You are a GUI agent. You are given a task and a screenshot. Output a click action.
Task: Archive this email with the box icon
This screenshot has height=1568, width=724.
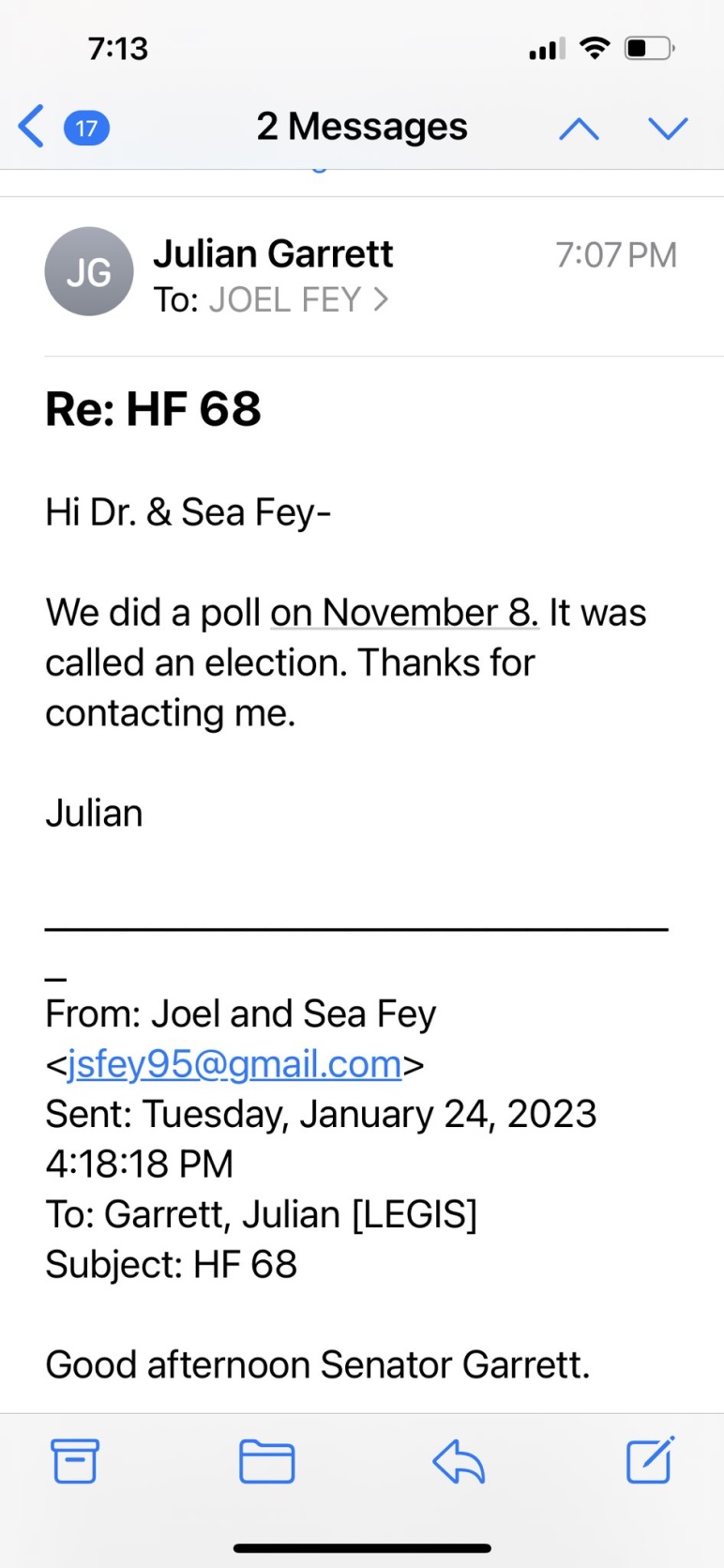click(x=75, y=1460)
